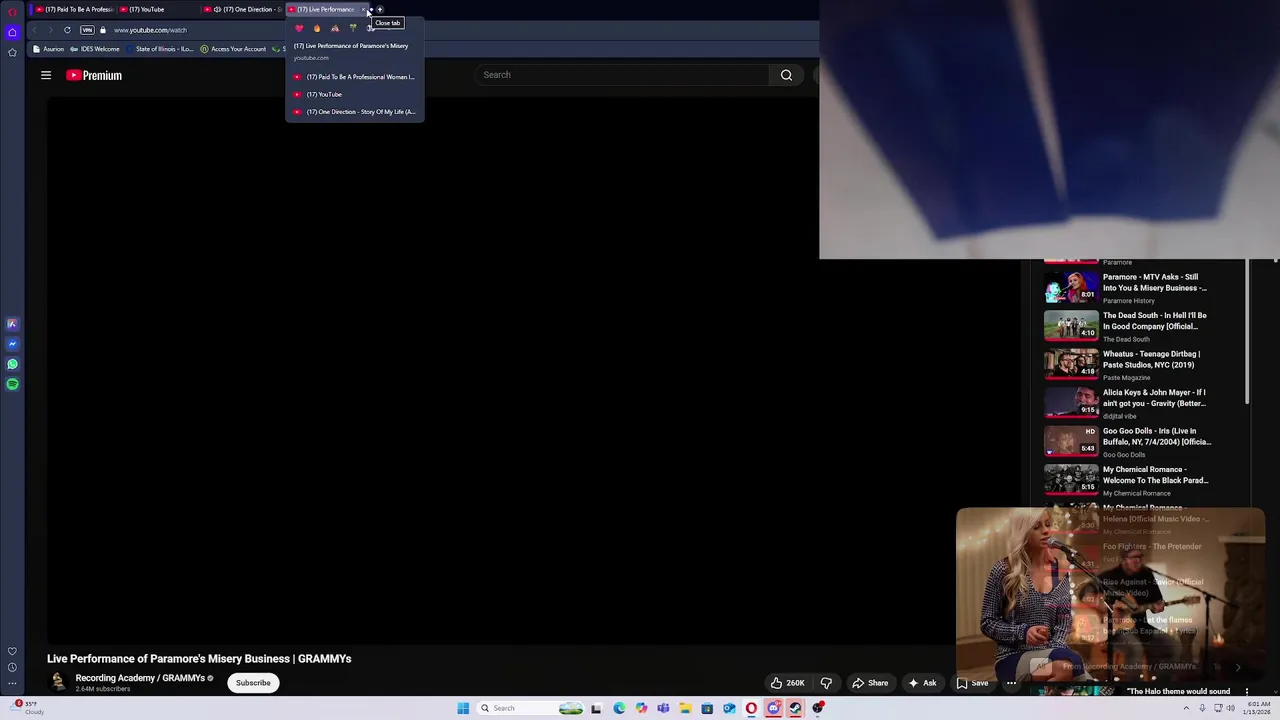Open options for Halo theme video
The height and width of the screenshot is (720, 1280).
(1247, 691)
